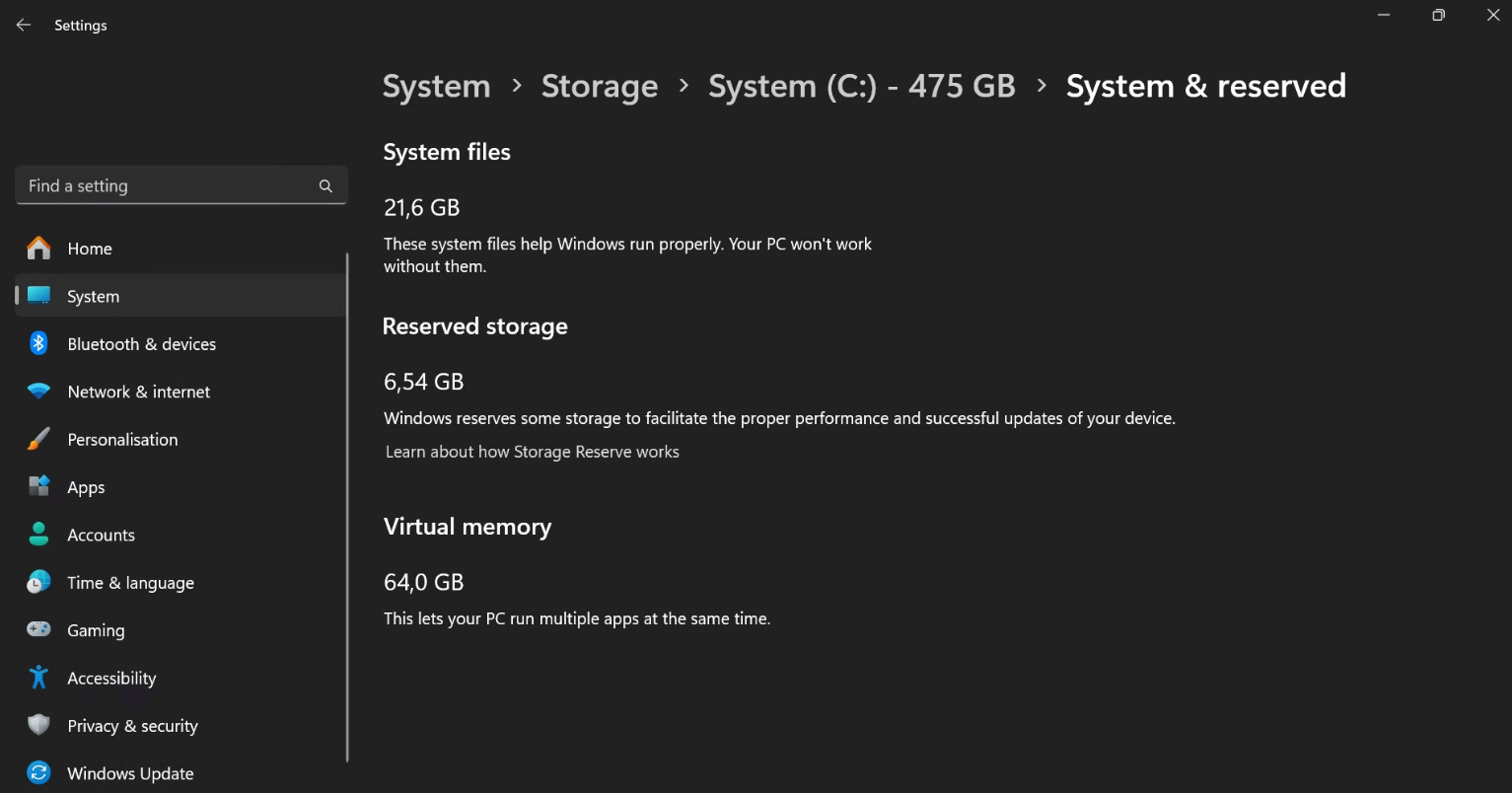
Task: Click the sidebar vertical scrollbar
Action: (x=347, y=508)
